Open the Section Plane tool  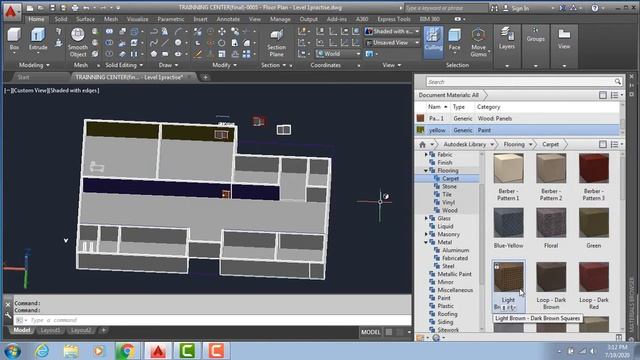pos(276,43)
